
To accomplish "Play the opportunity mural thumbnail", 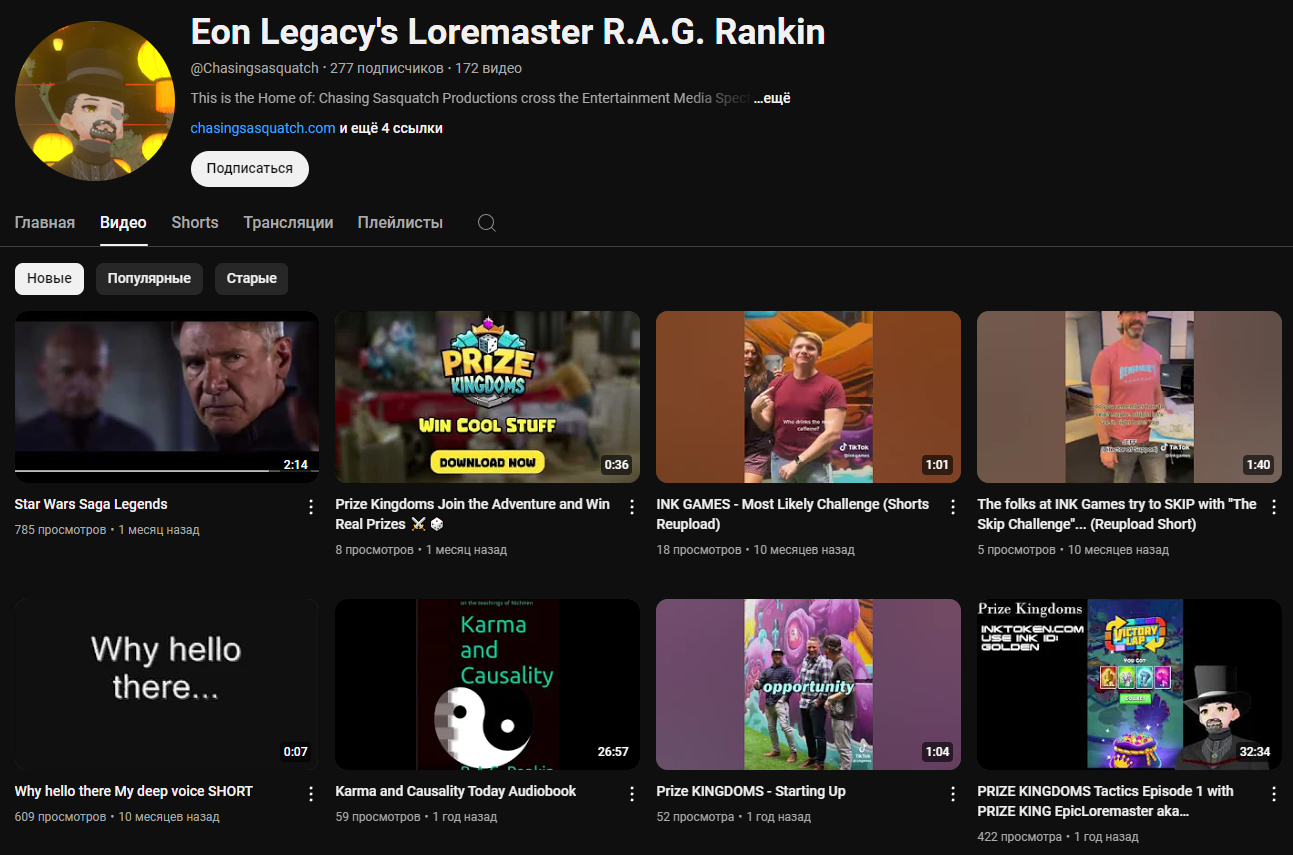I will point(809,684).
